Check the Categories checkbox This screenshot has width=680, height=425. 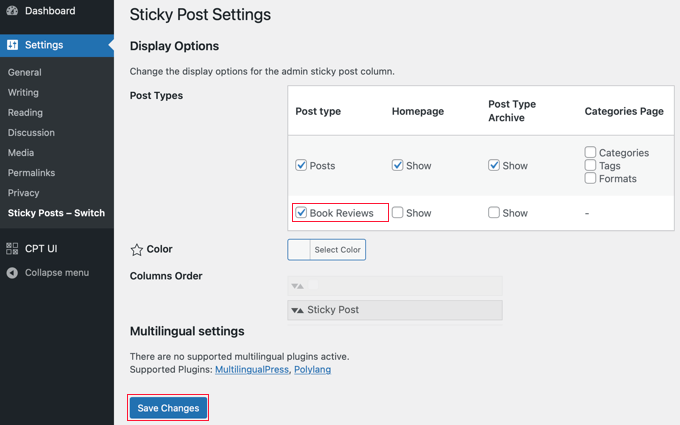[x=591, y=153]
